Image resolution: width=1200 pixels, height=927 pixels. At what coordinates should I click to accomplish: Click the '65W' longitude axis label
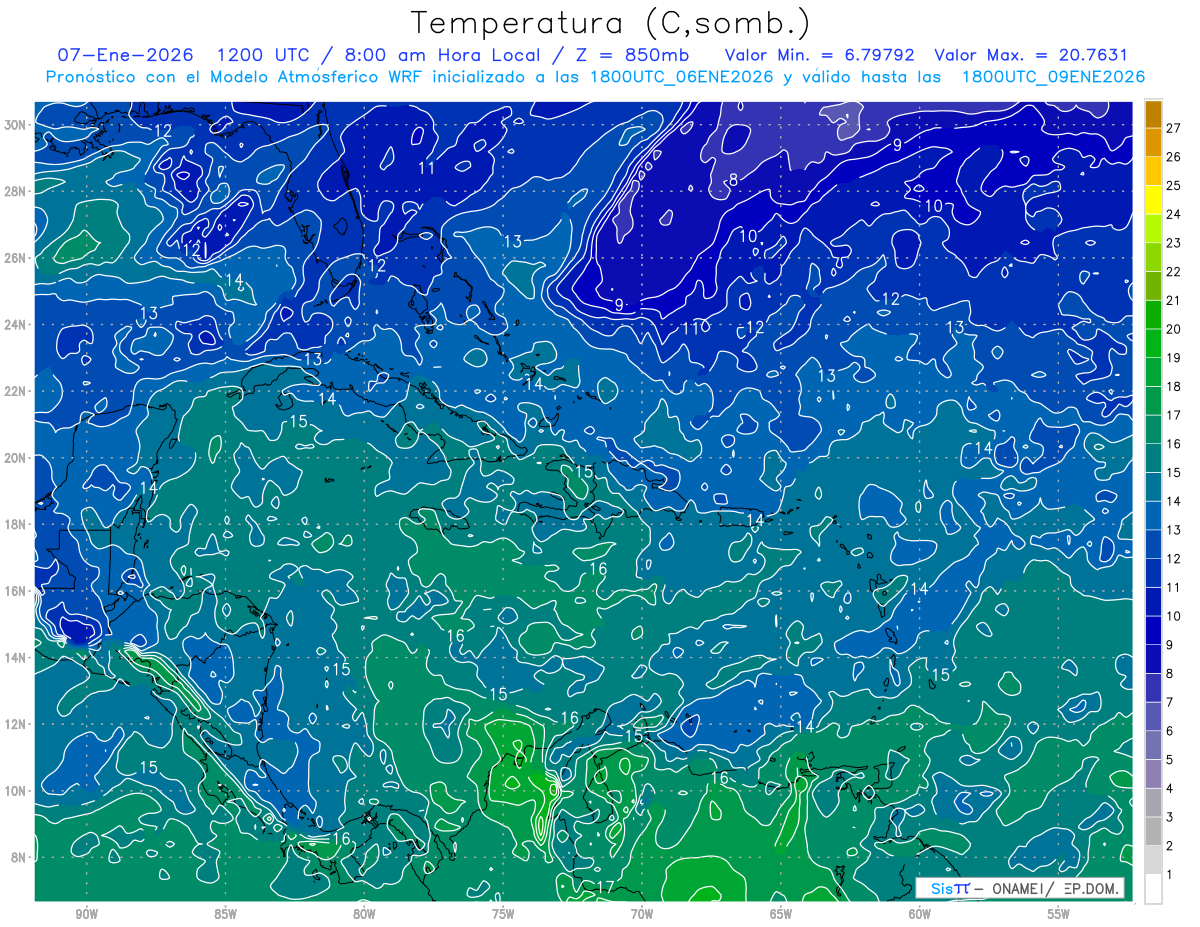pyautogui.click(x=781, y=914)
